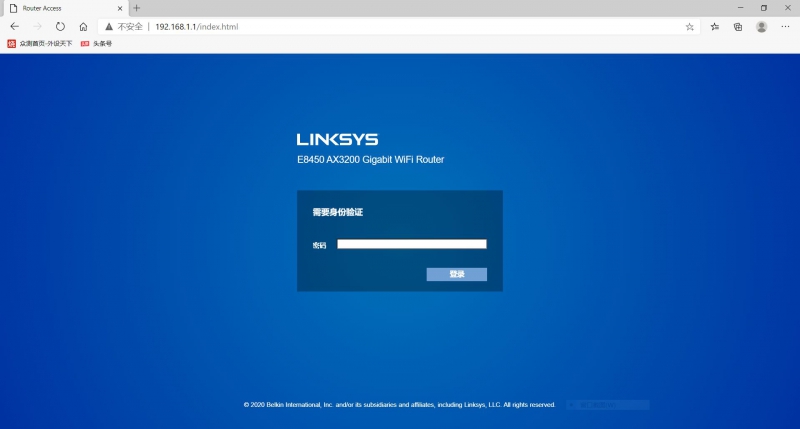Minimize the browser window

pyautogui.click(x=740, y=8)
